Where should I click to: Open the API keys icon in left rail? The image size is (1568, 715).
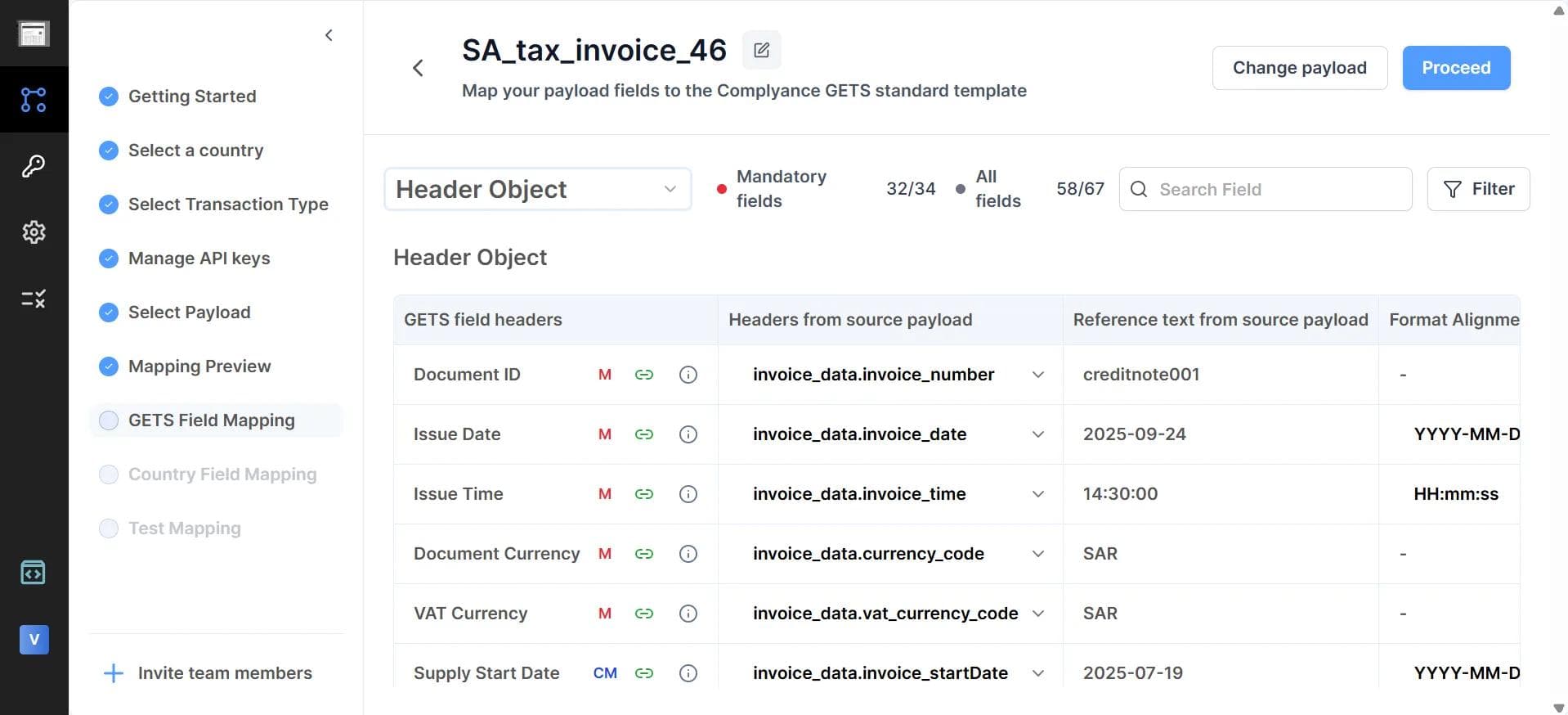tap(34, 166)
